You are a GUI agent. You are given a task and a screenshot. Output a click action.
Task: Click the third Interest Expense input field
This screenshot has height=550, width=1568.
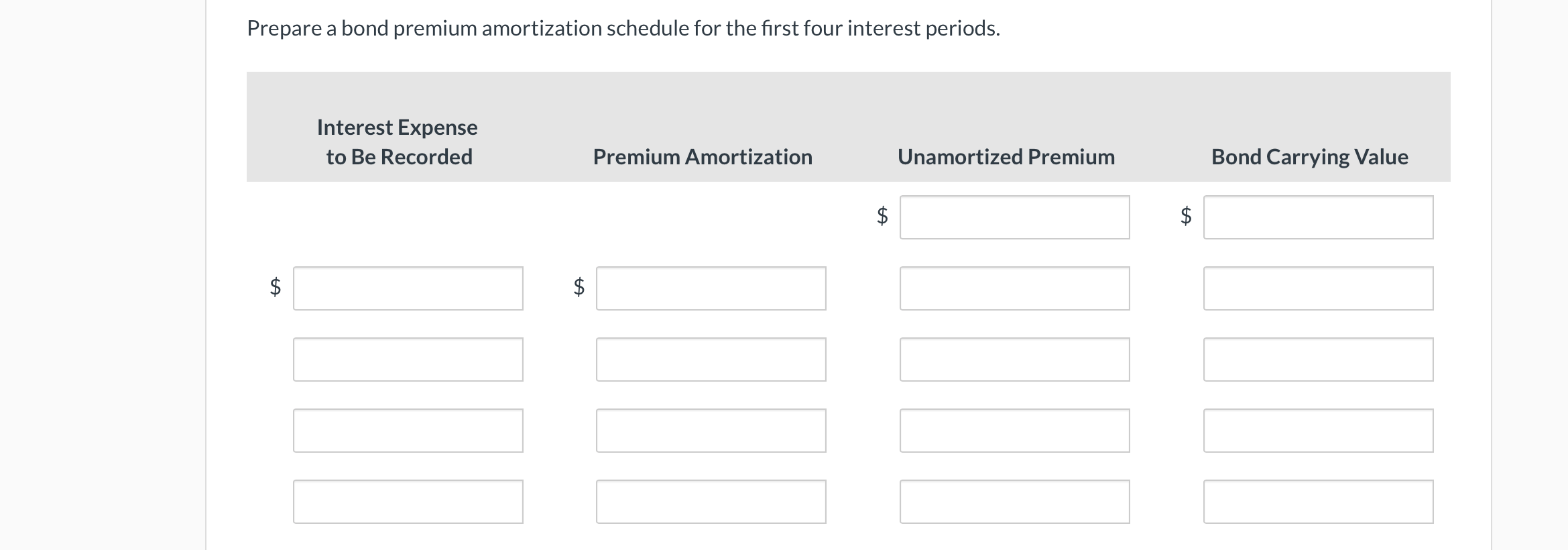pyautogui.click(x=407, y=430)
